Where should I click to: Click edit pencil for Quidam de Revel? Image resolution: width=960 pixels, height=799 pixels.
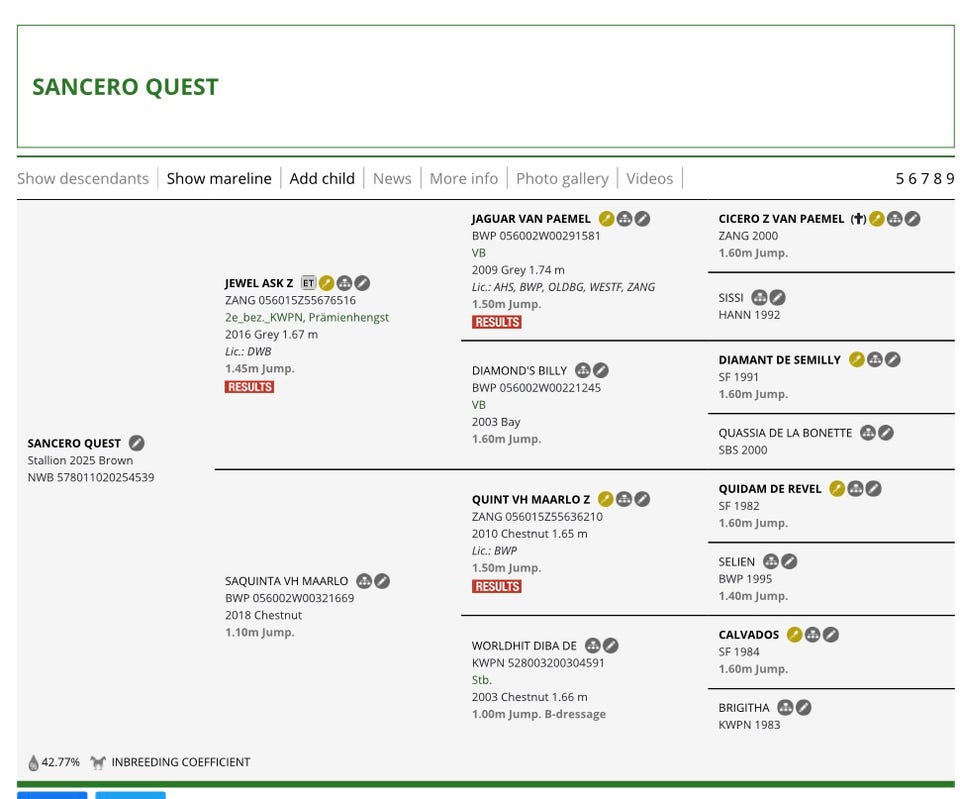pos(873,489)
